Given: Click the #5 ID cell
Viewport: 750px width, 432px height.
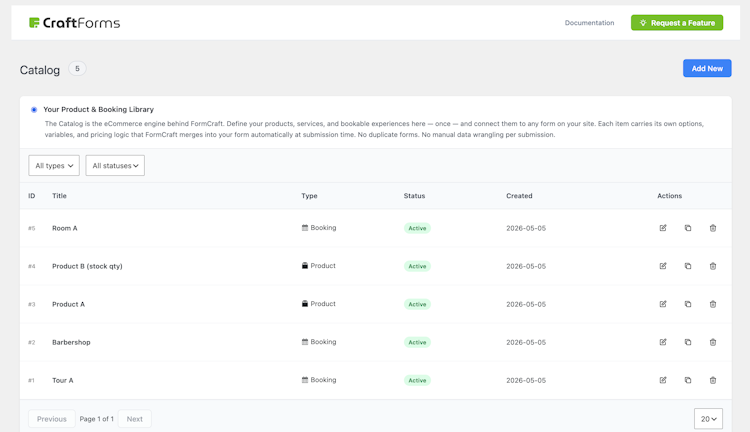Looking at the screenshot, I should [32, 228].
